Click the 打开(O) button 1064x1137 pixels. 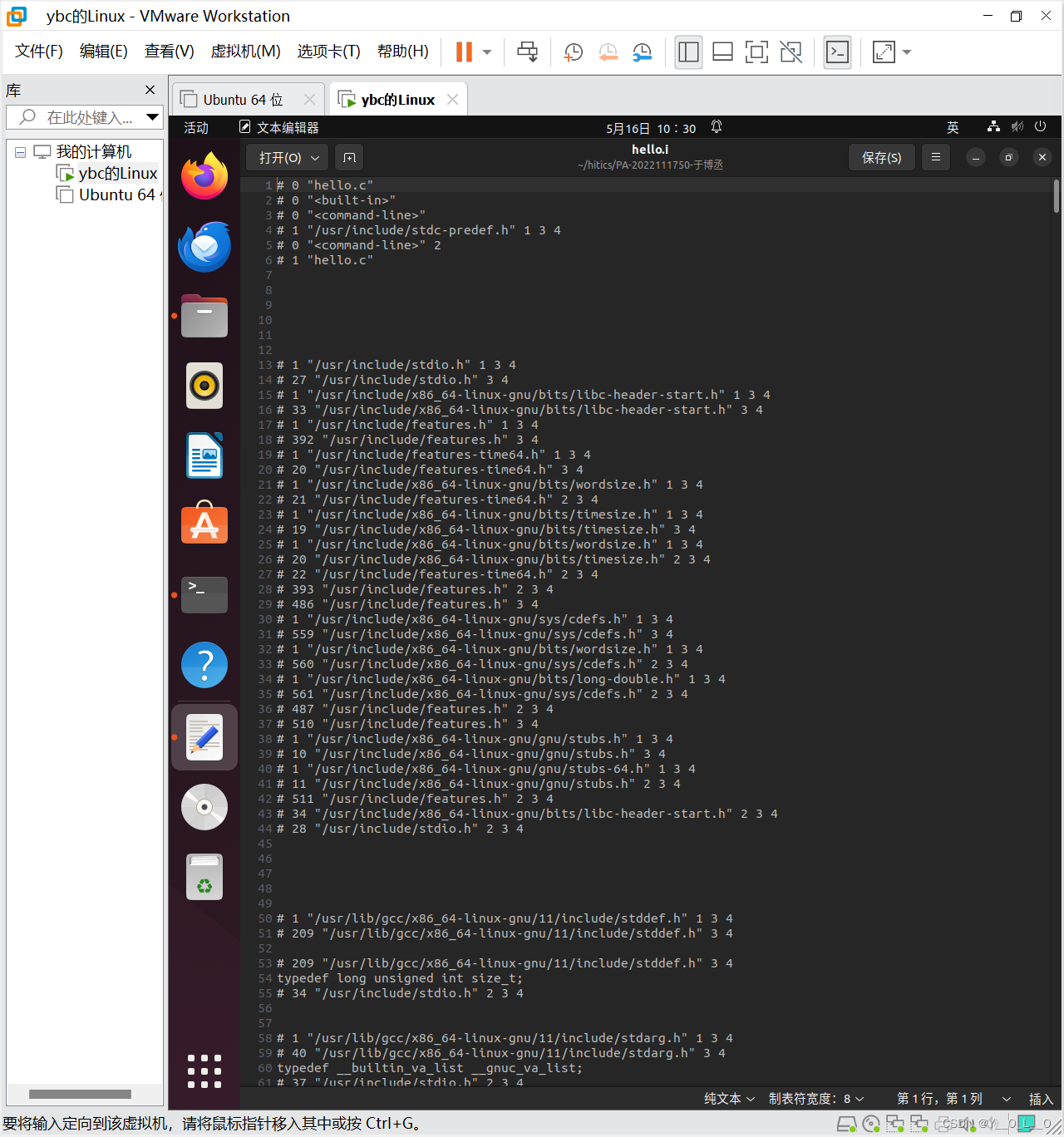click(x=279, y=157)
